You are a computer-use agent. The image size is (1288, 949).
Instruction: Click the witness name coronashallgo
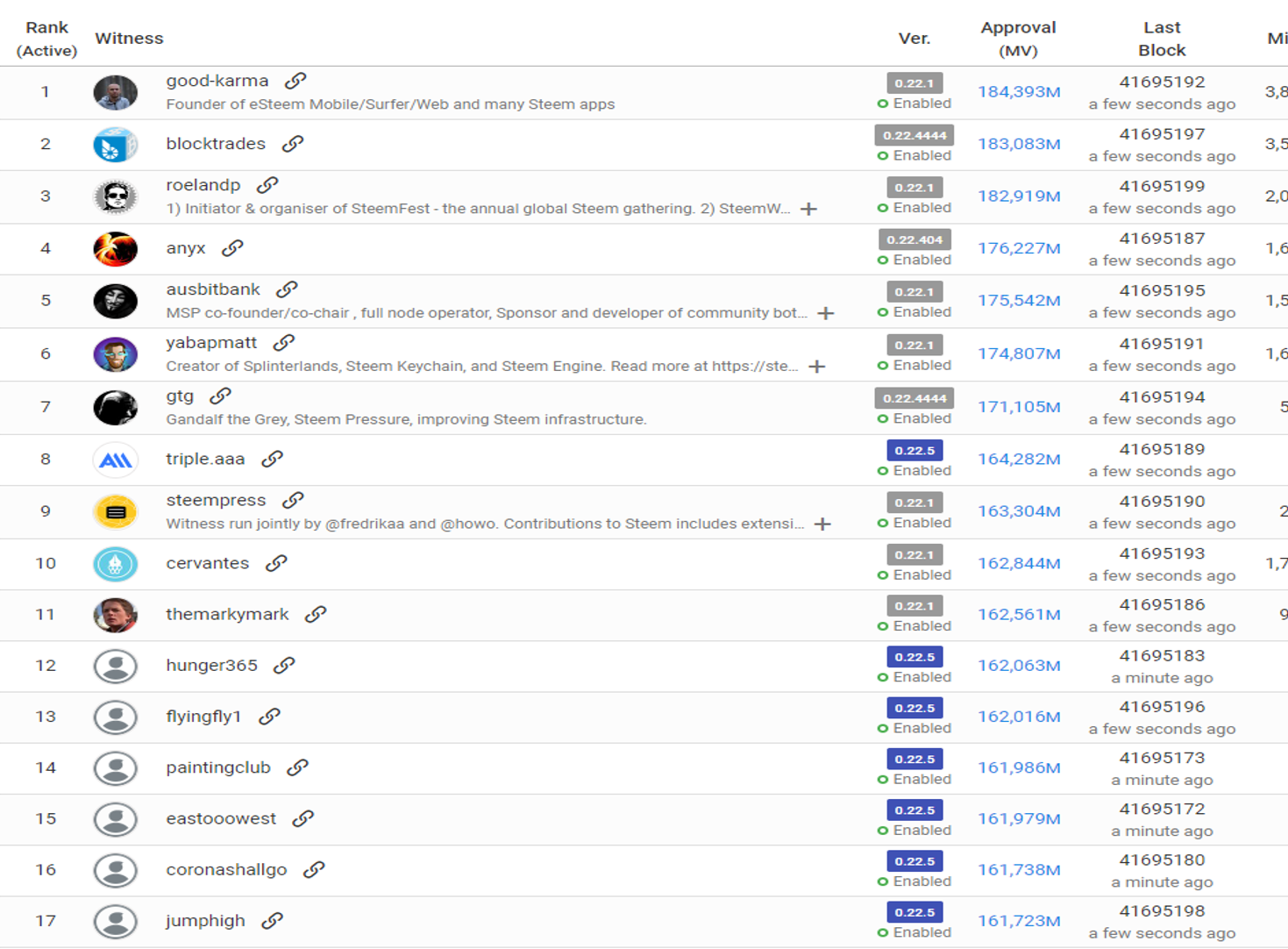(226, 869)
